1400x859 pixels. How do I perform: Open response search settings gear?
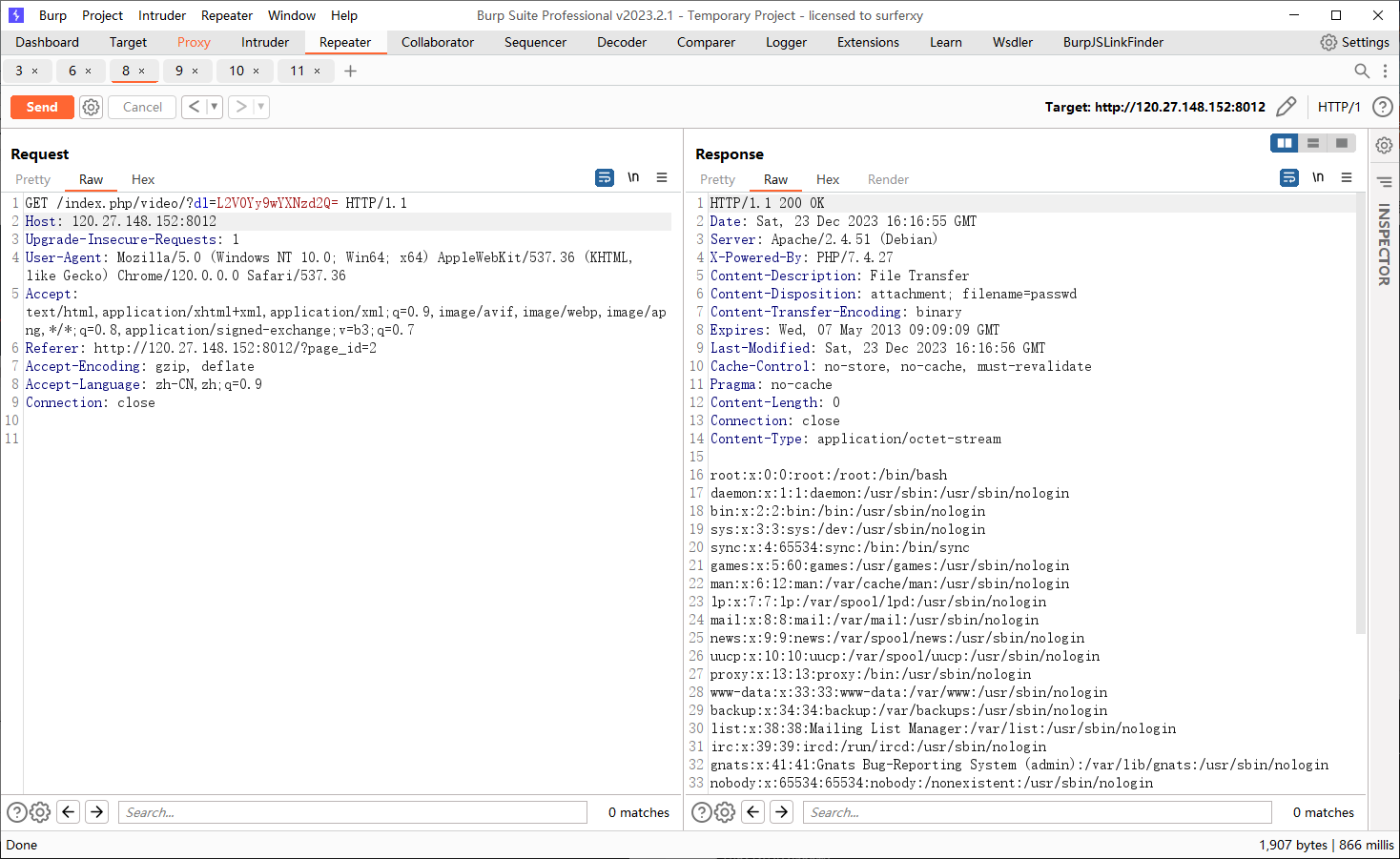tap(725, 812)
